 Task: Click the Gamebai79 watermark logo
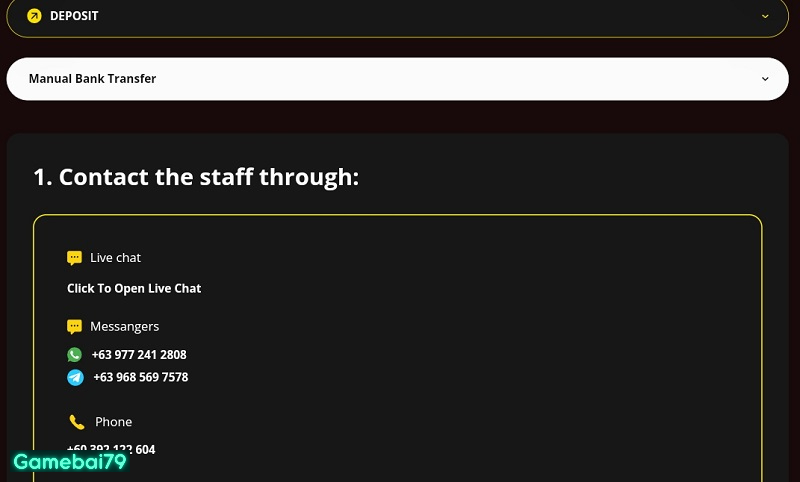[x=69, y=462]
